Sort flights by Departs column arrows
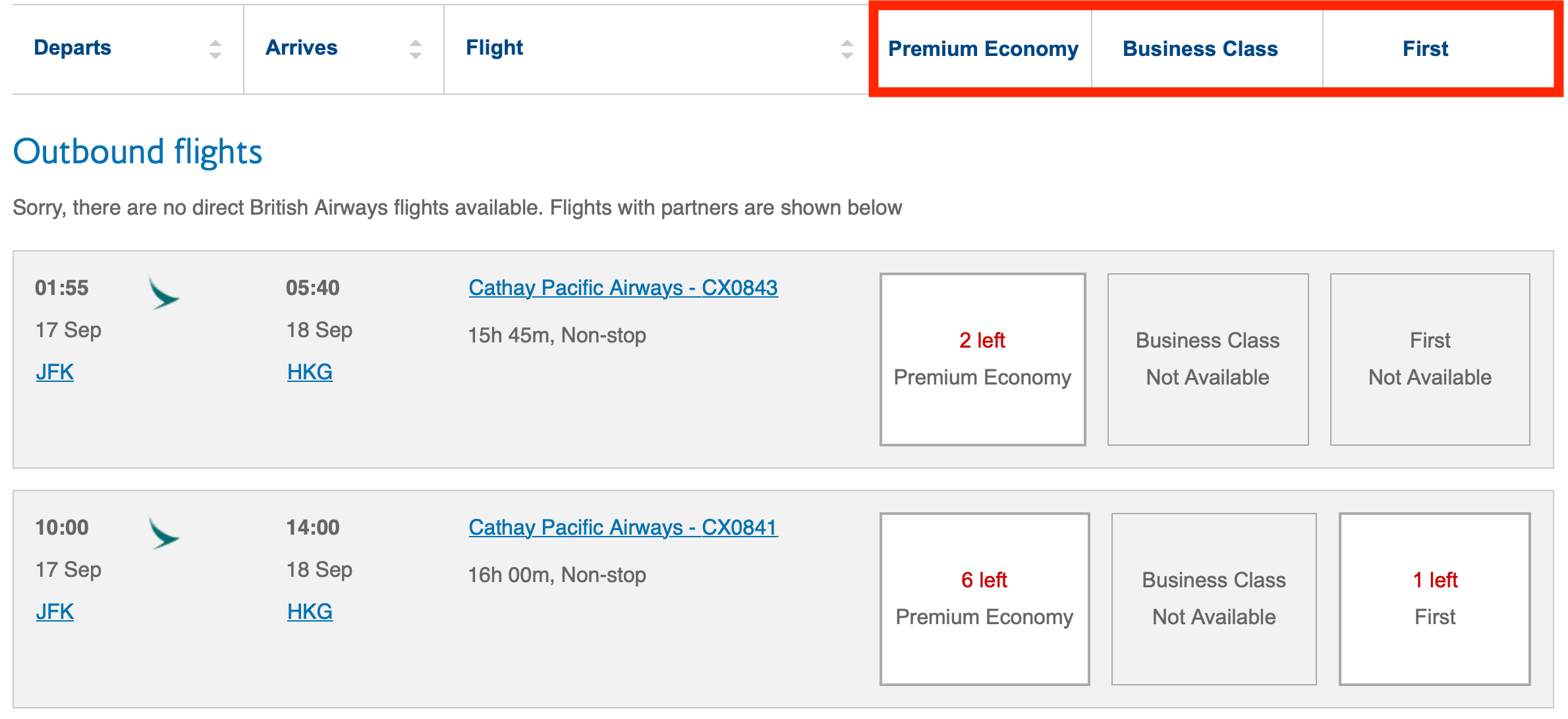The image size is (1568, 719). [215, 49]
